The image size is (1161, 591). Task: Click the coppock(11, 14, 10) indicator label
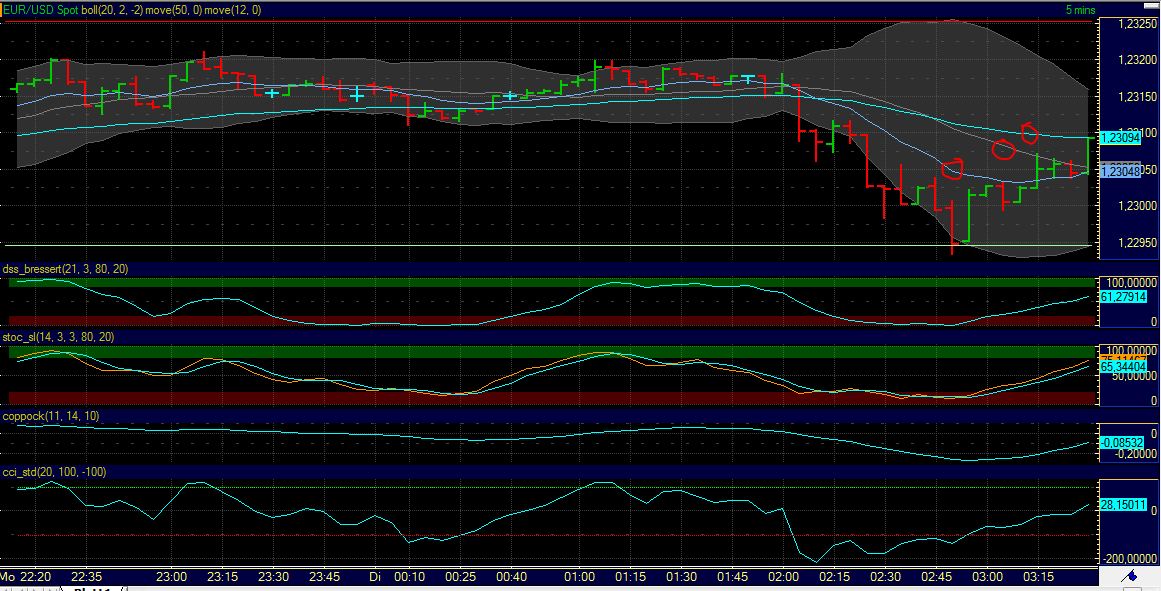pos(53,417)
